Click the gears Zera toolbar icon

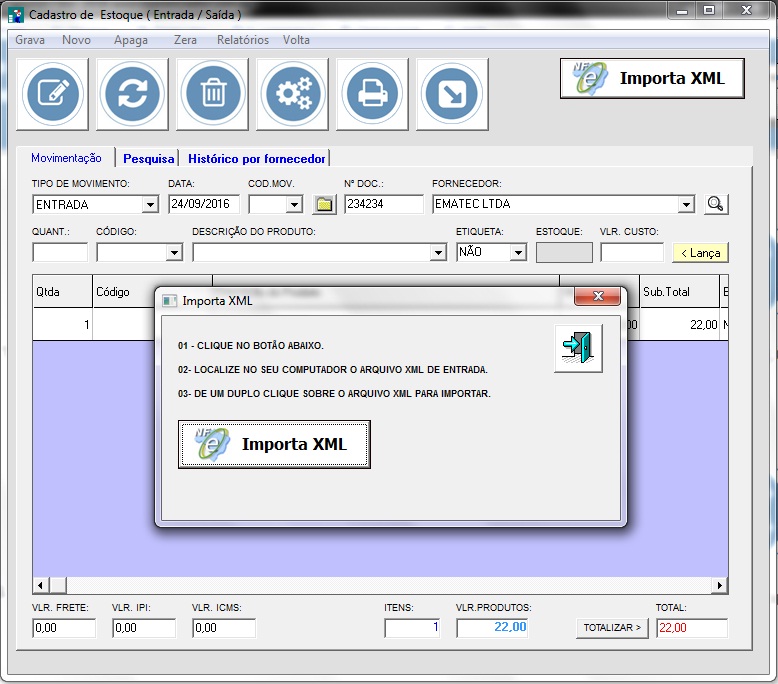293,94
